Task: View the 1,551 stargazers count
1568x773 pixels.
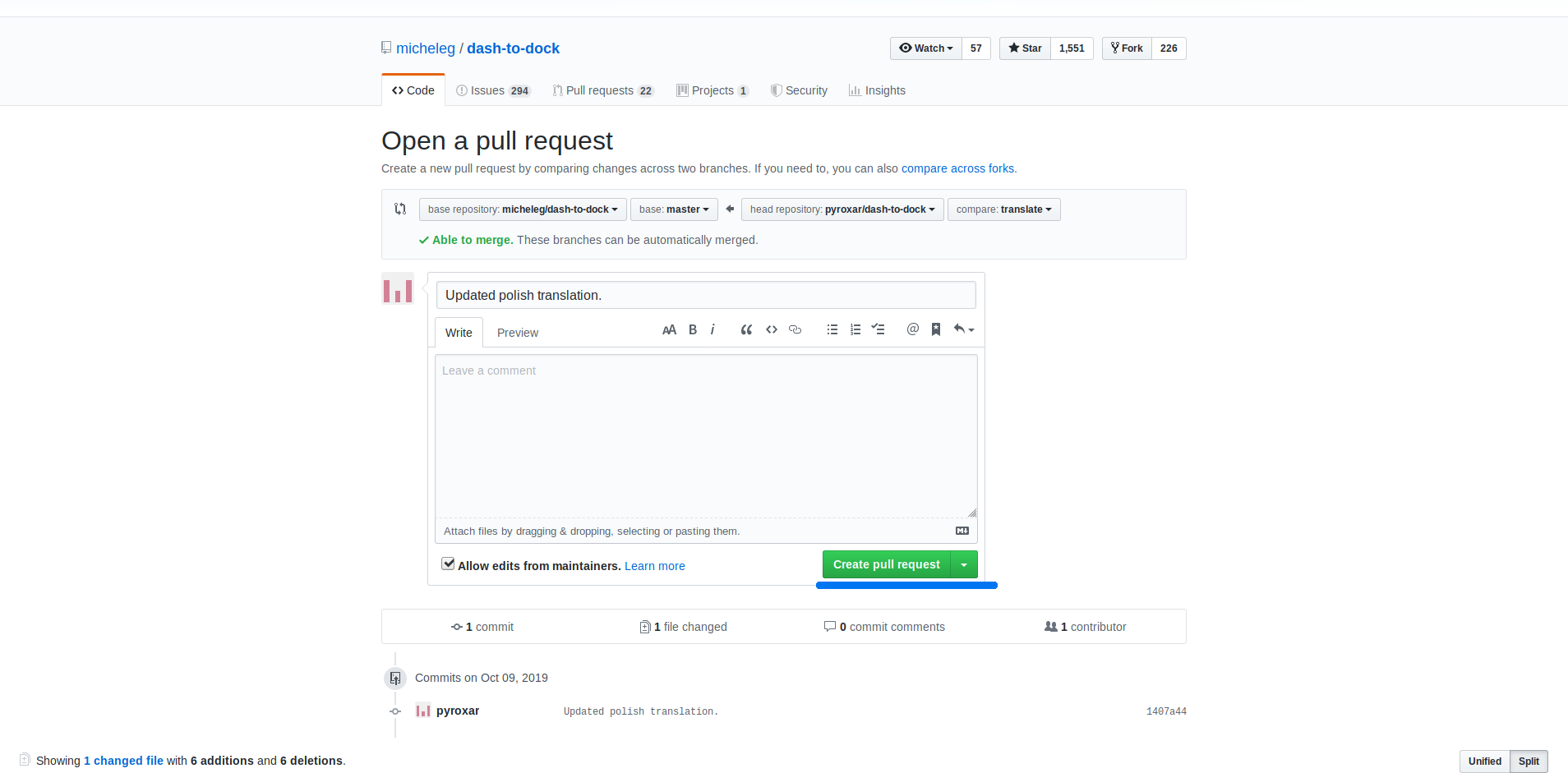Action: [1072, 48]
